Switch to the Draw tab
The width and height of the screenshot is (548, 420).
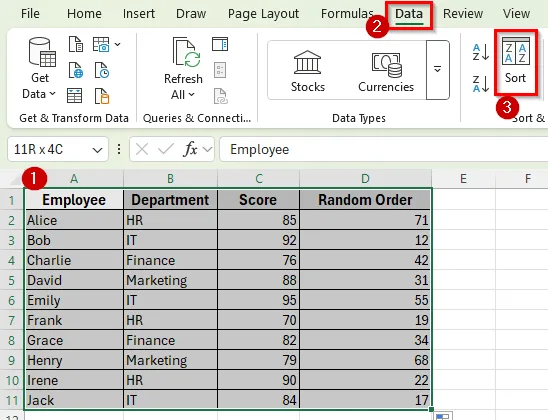(x=191, y=14)
